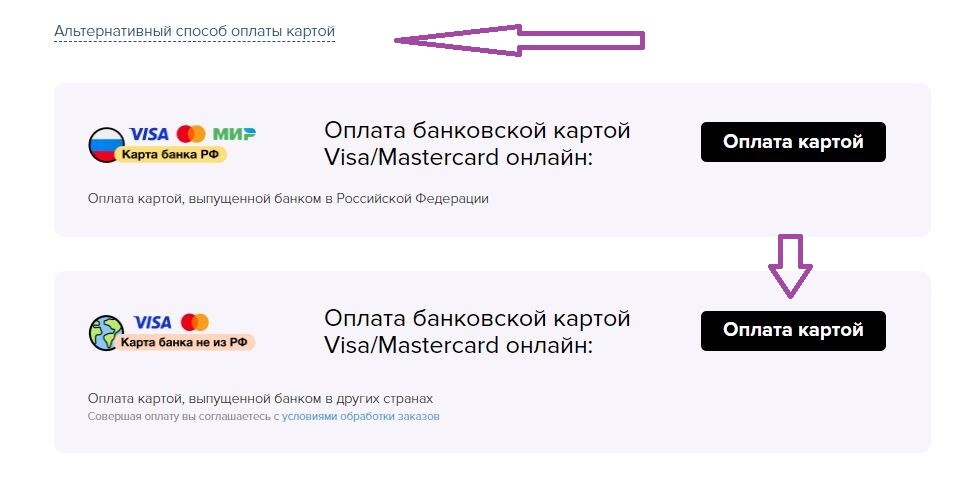Click the Russian flag icon
This screenshot has width=977, height=496.
pyautogui.click(x=105, y=144)
